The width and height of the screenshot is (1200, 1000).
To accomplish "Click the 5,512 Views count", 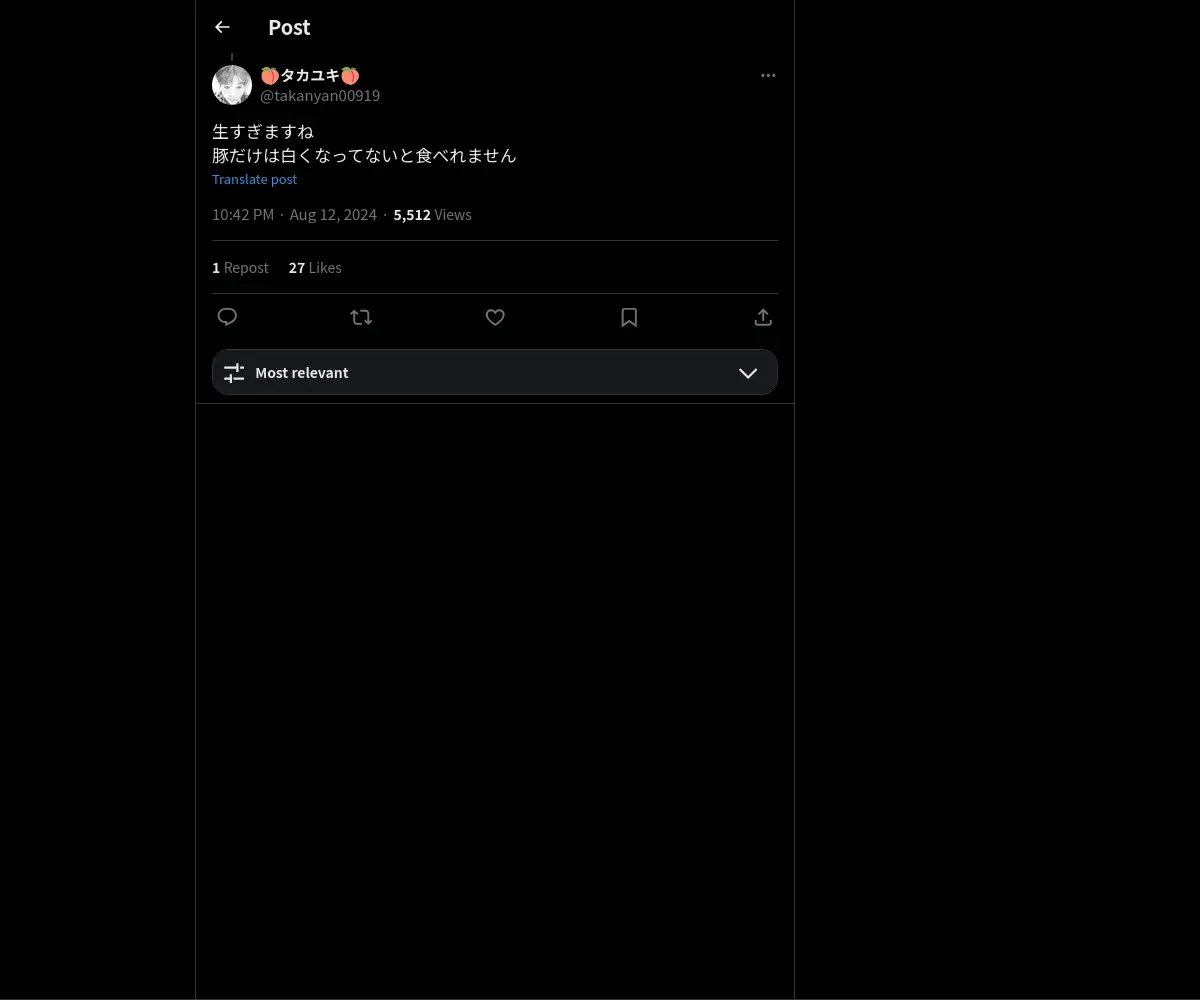I will (x=432, y=215).
